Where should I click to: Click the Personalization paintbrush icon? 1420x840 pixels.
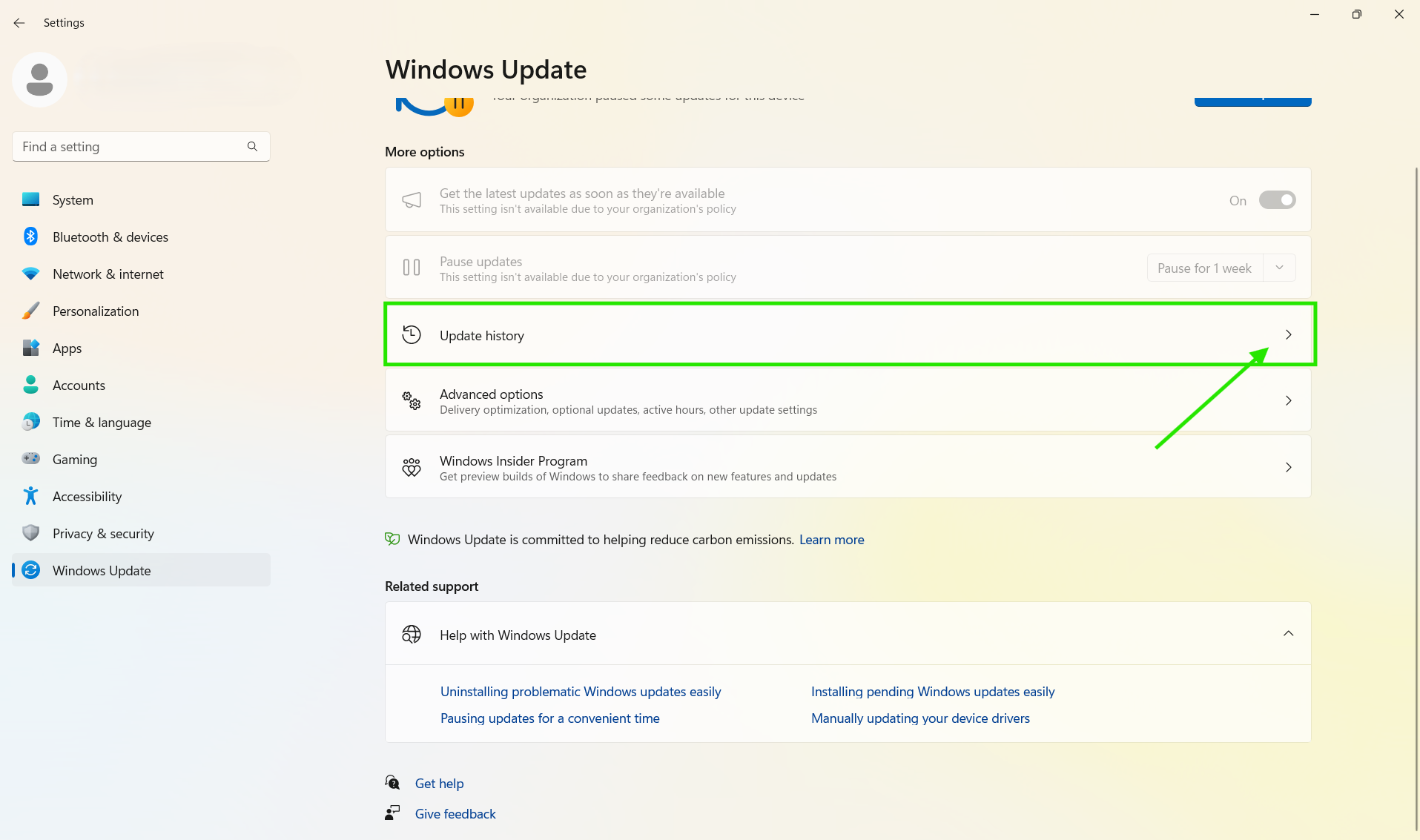point(30,311)
